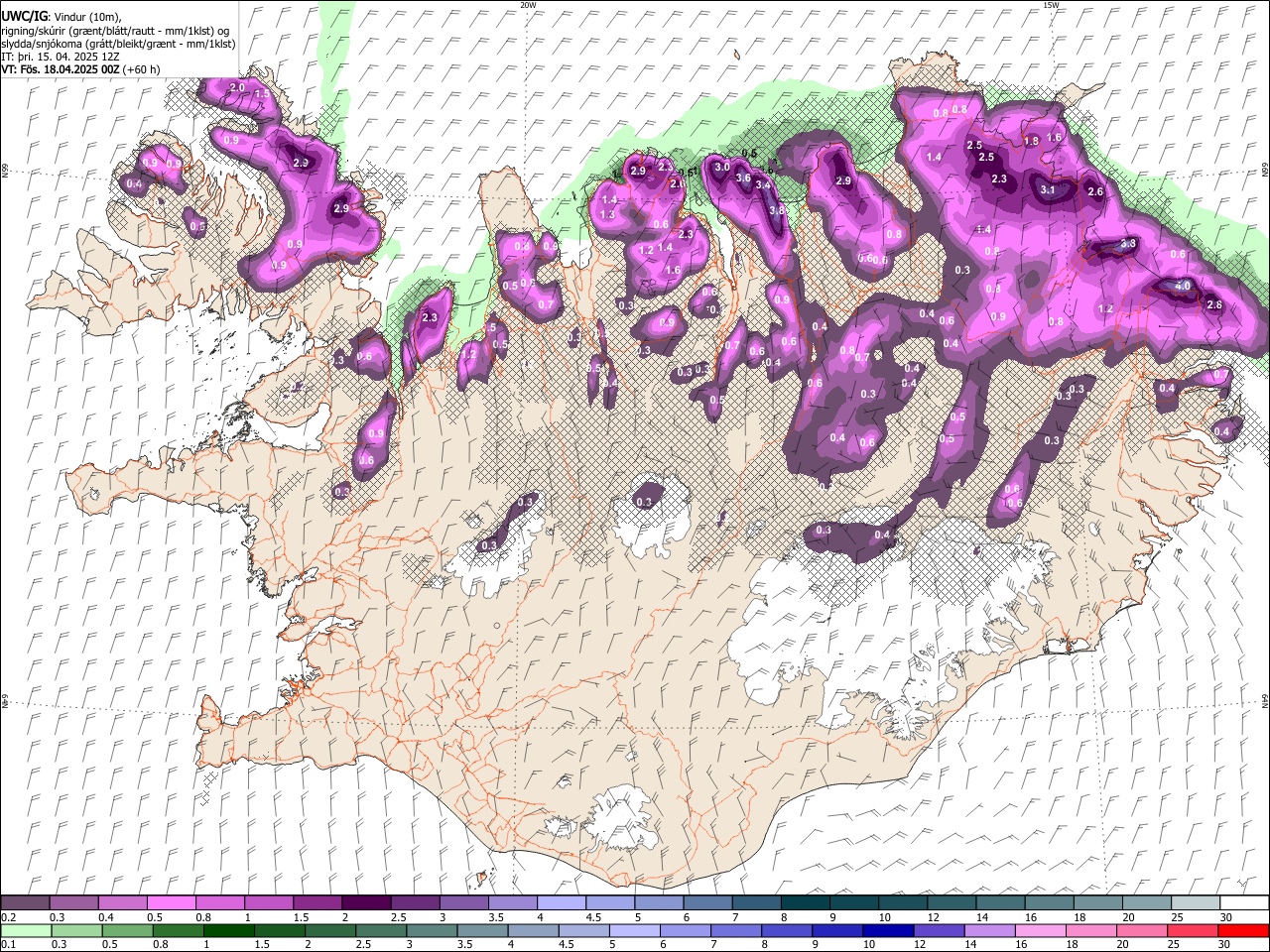Viewport: 1270px width, 952px height.
Task: Pick the light violet 14–16 swatch in the lower legend
Action: click(990, 930)
